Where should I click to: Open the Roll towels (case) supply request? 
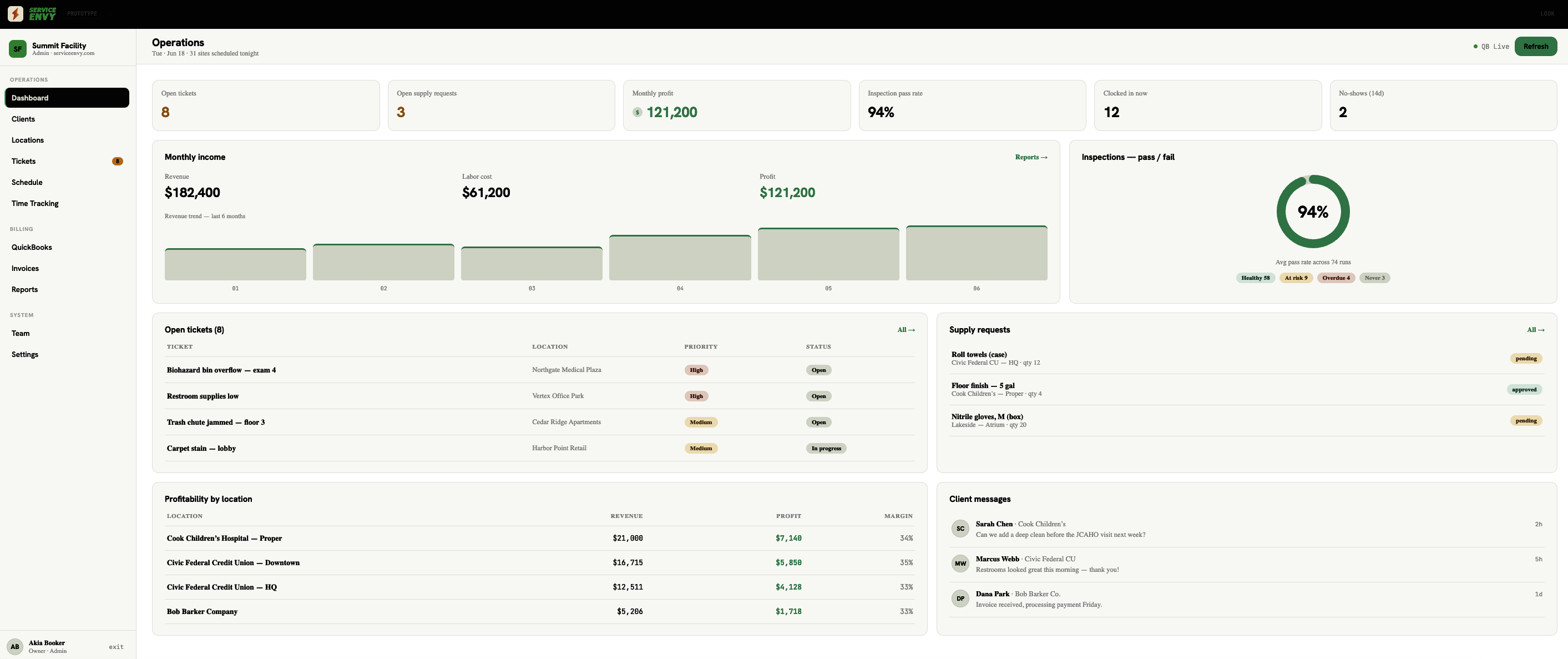click(1247, 358)
